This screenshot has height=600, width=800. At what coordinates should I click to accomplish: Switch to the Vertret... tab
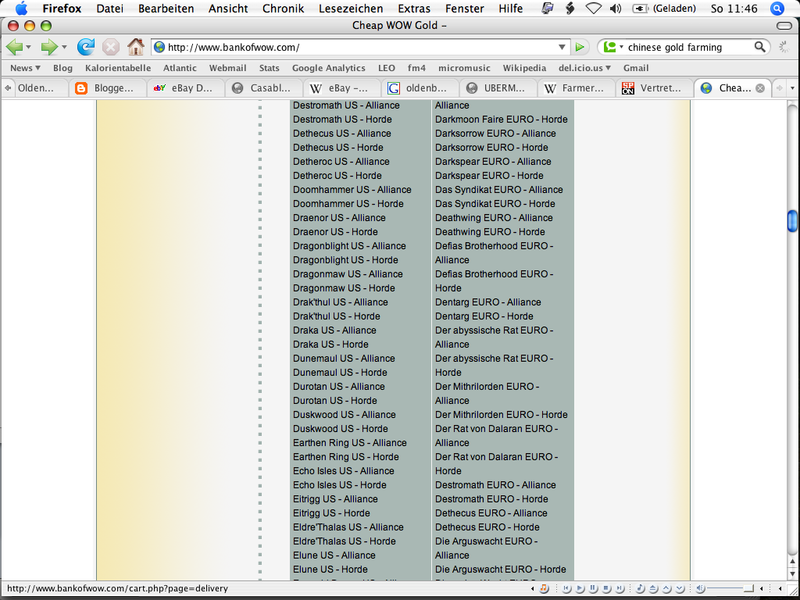[654, 88]
